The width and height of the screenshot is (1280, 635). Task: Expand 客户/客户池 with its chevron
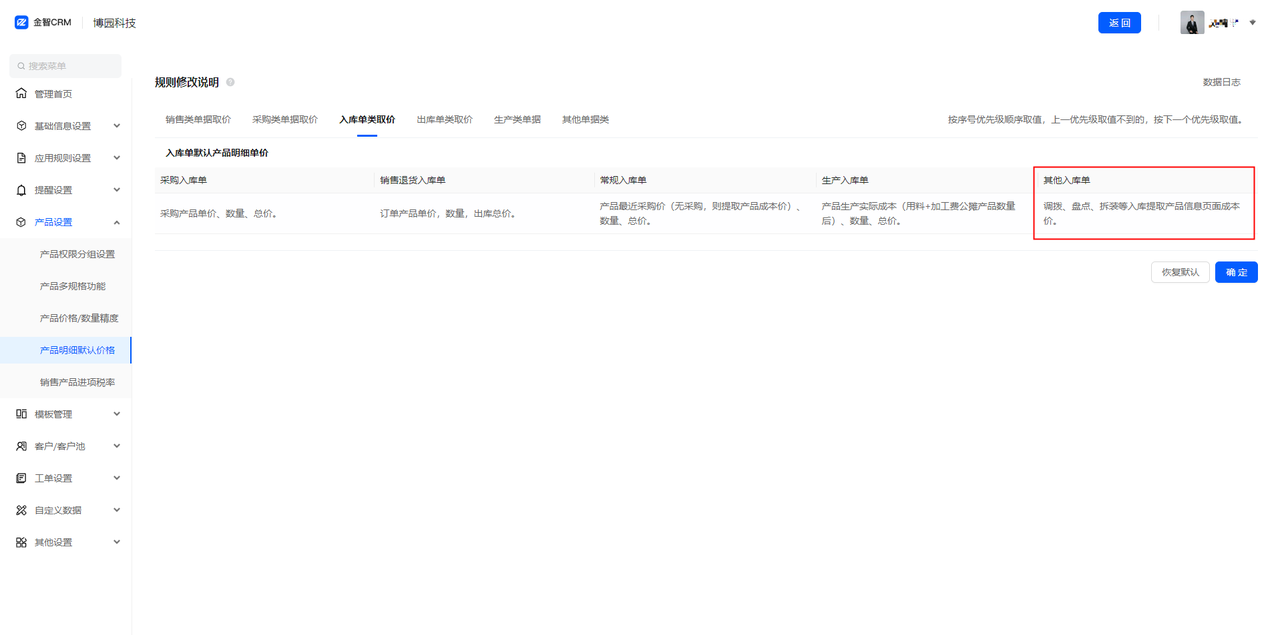click(x=117, y=446)
